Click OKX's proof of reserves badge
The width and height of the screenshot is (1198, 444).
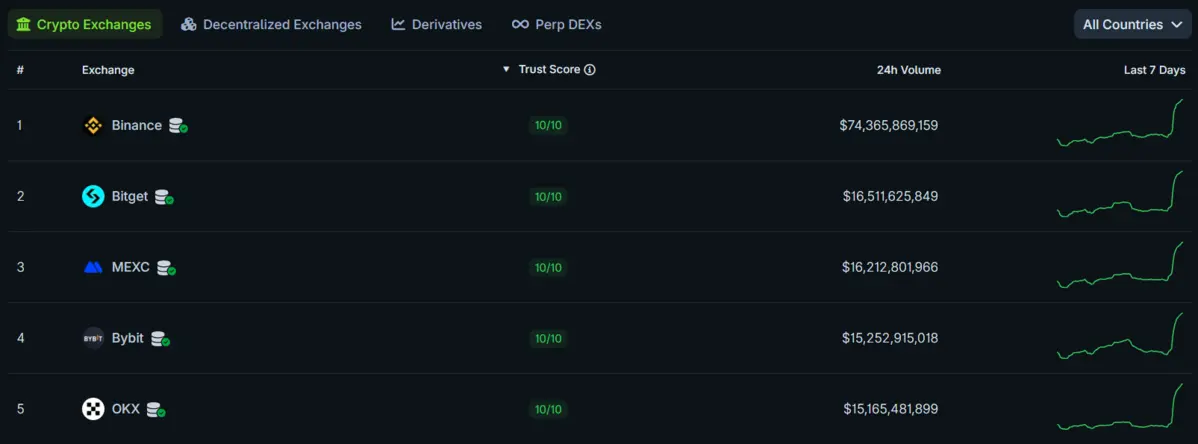pyautogui.click(x=156, y=409)
